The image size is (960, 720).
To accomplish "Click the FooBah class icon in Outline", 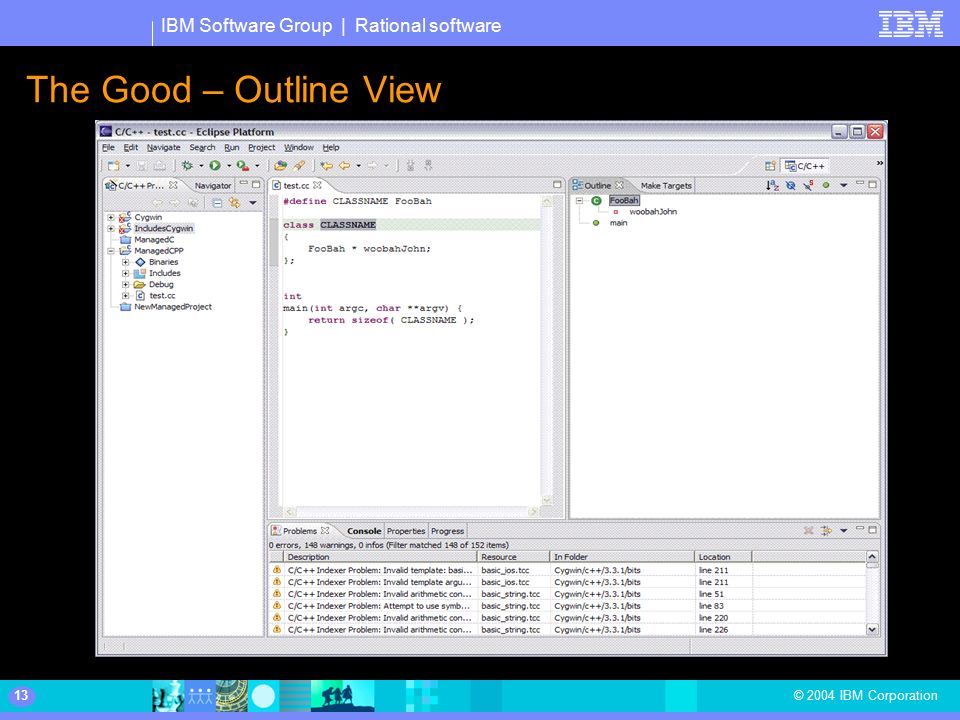I will coord(596,201).
